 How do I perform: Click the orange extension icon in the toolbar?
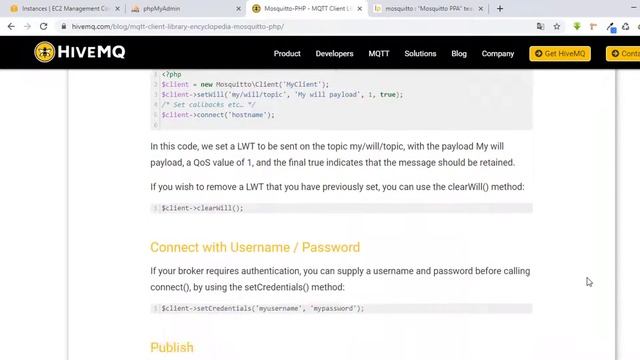pos(593,27)
